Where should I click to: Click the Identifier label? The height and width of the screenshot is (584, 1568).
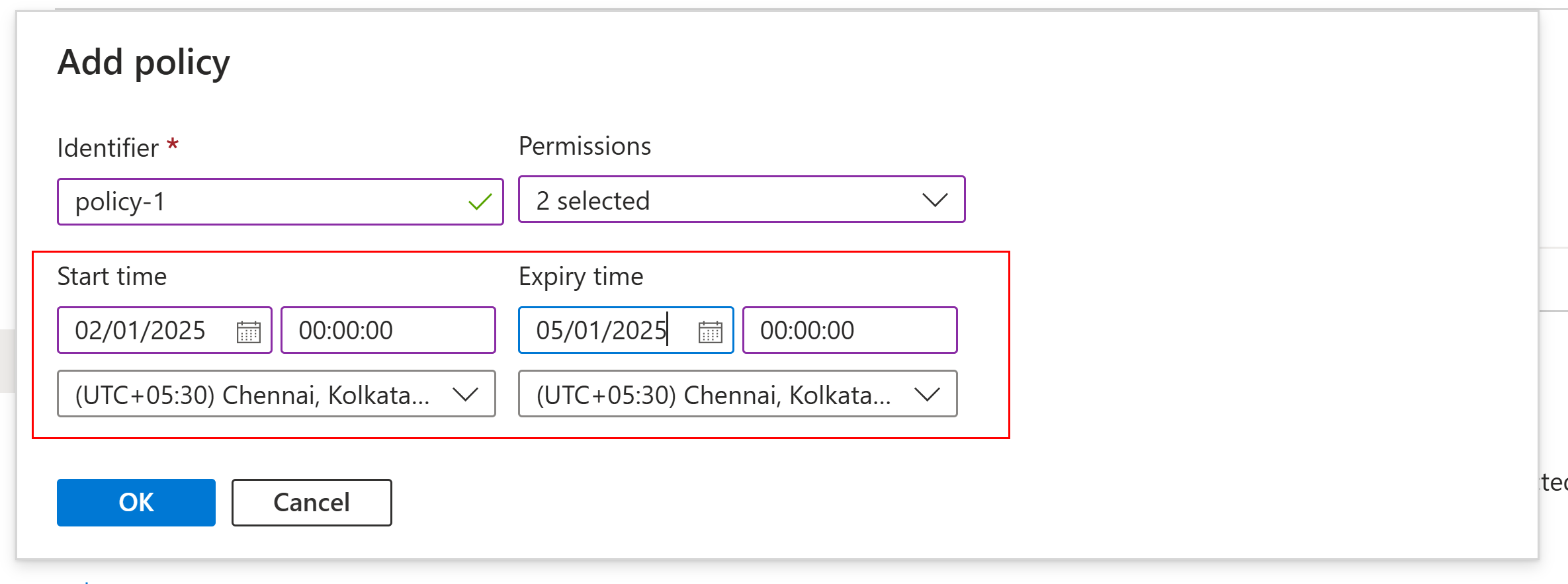(x=108, y=147)
